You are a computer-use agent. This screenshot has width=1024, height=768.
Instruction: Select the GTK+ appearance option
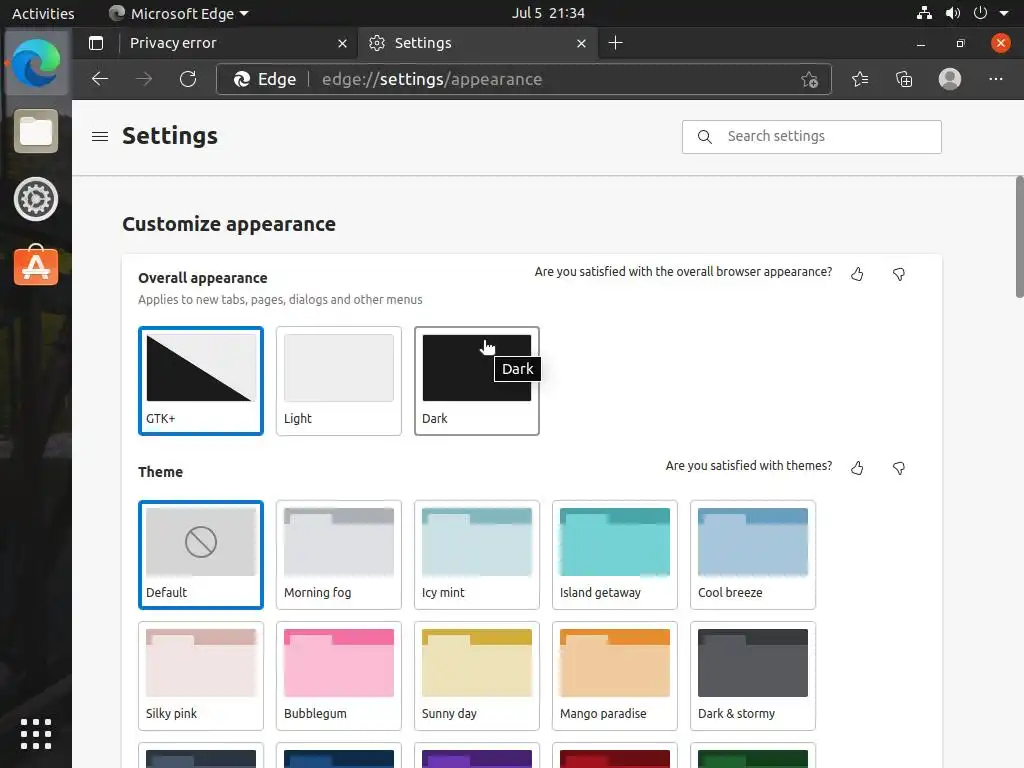(200, 380)
